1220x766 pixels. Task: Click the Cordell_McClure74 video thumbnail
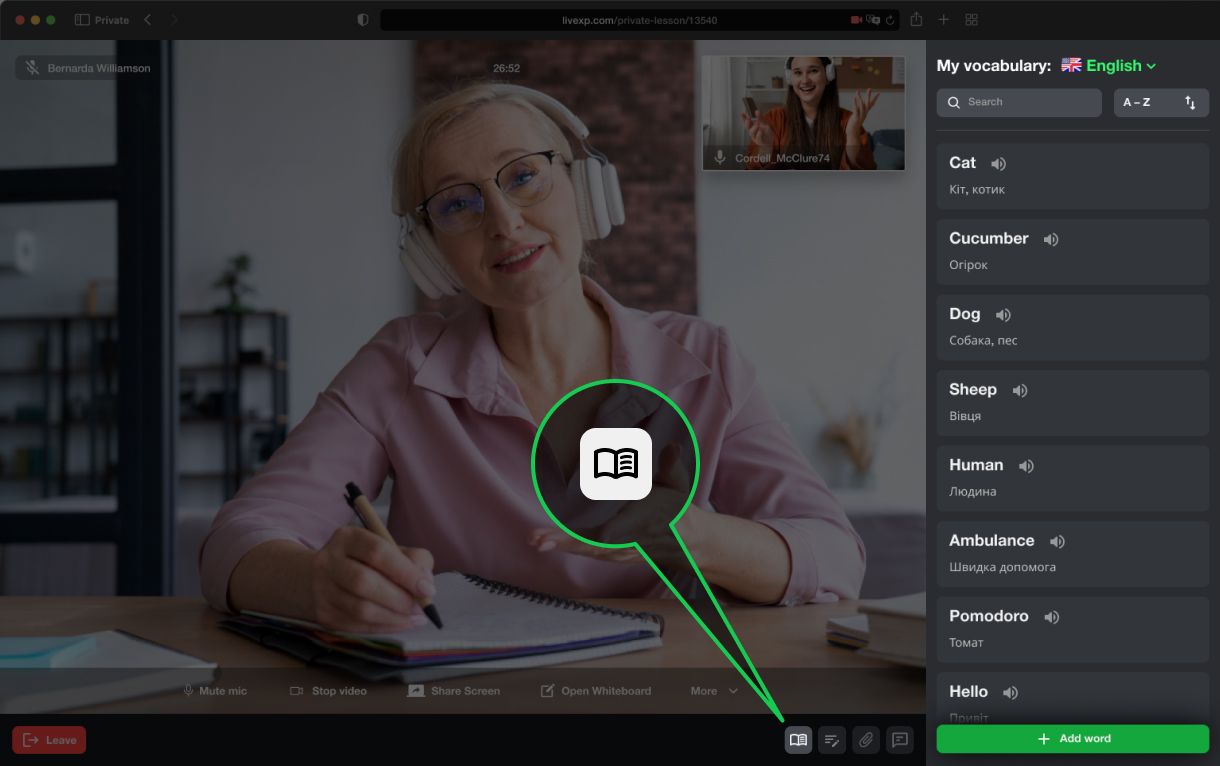(x=803, y=113)
